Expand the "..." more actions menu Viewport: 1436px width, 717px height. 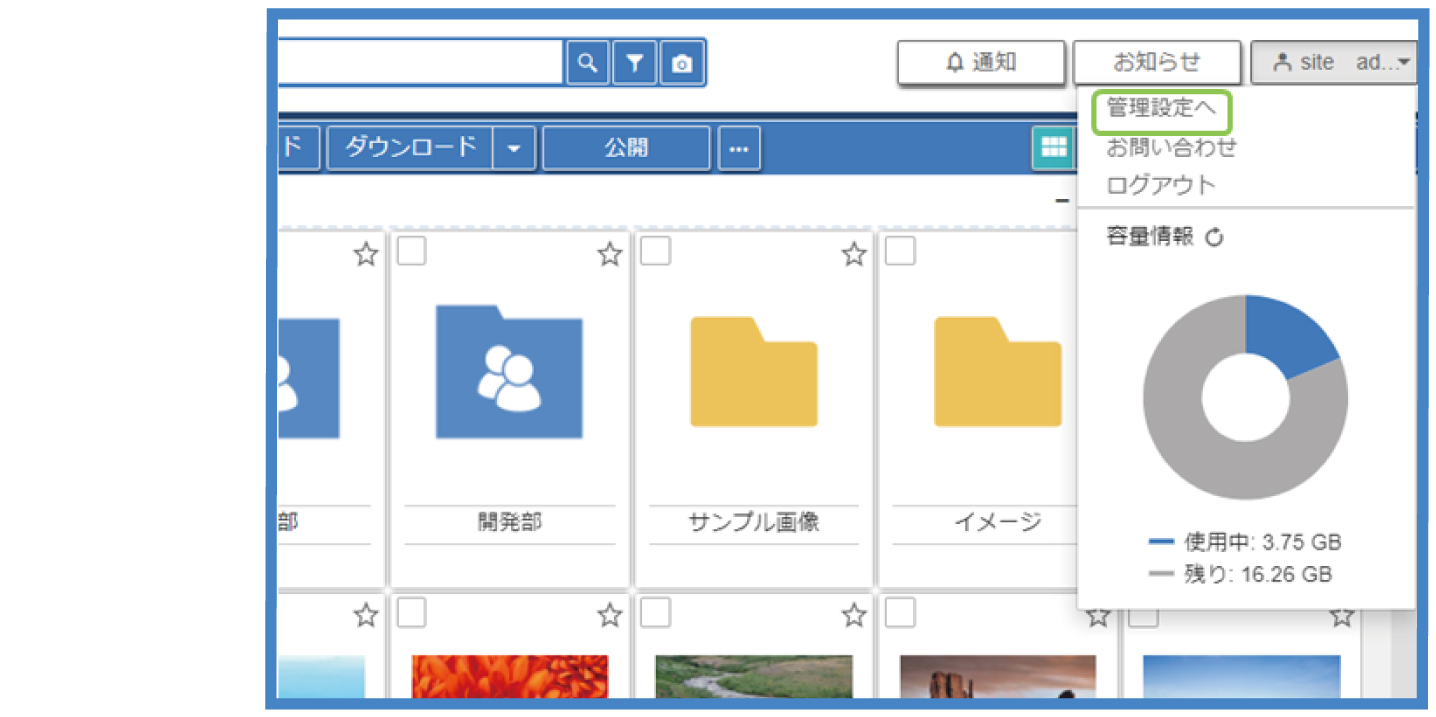pos(739,147)
